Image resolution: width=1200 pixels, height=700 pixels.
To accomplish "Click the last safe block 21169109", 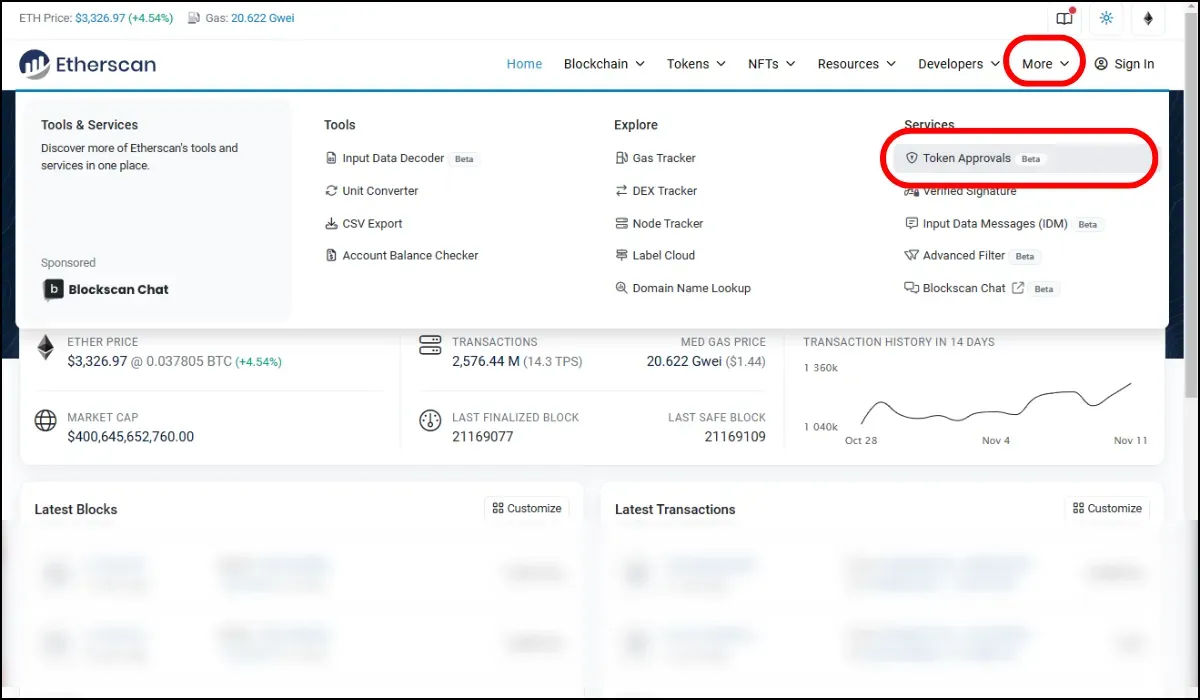I will (735, 437).
